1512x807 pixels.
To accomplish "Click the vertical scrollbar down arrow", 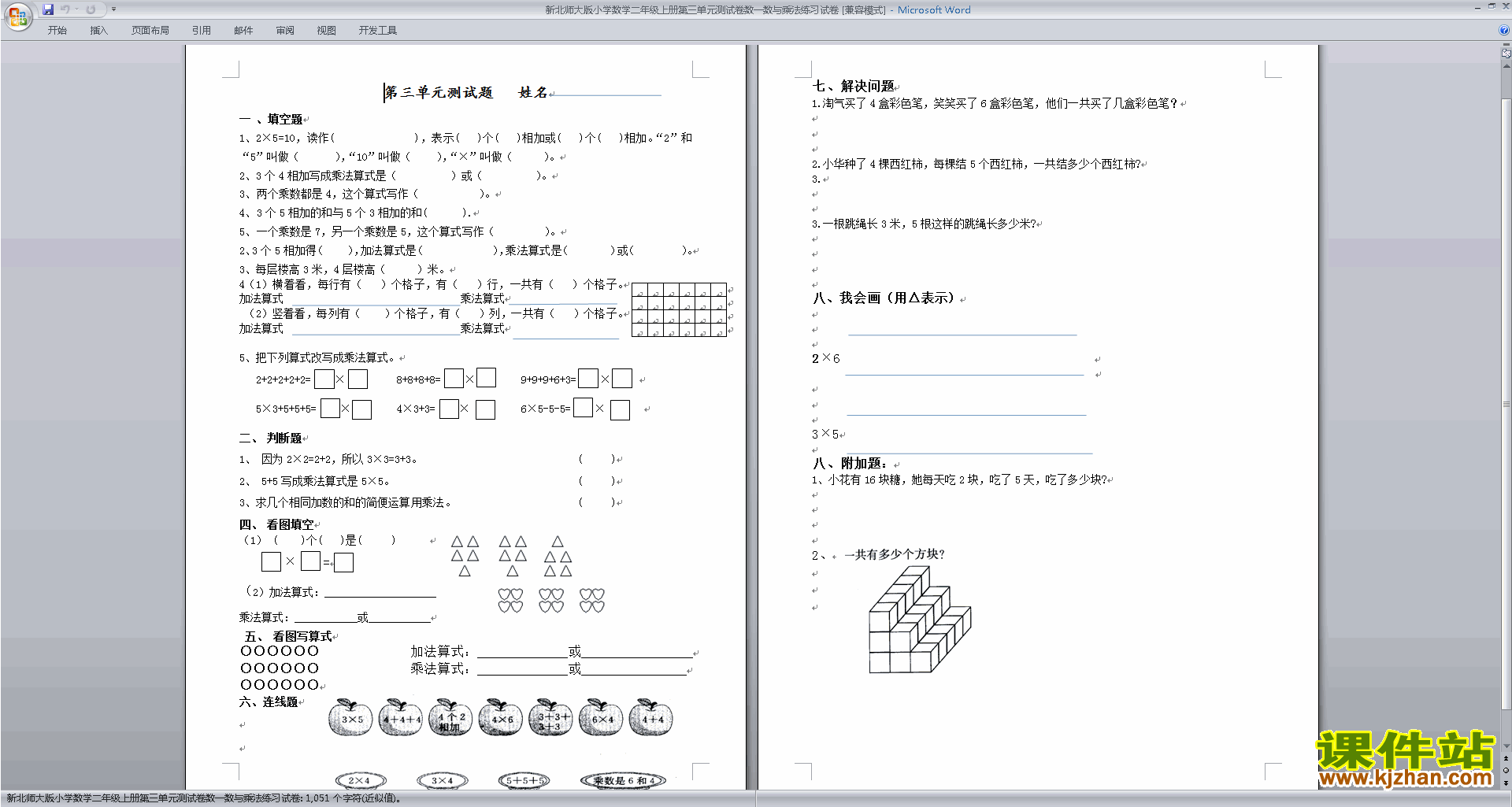I will [x=1506, y=746].
